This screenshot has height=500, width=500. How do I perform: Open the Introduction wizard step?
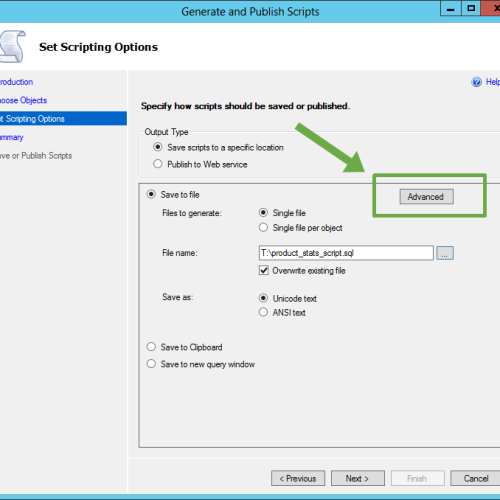16,82
